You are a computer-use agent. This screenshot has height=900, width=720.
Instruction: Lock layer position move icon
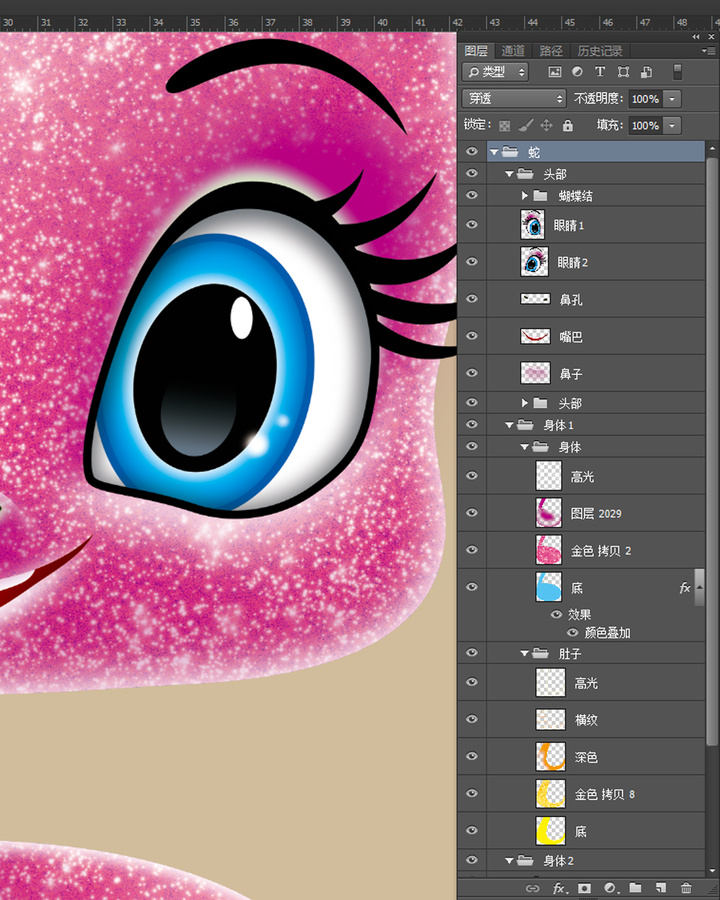coord(547,125)
